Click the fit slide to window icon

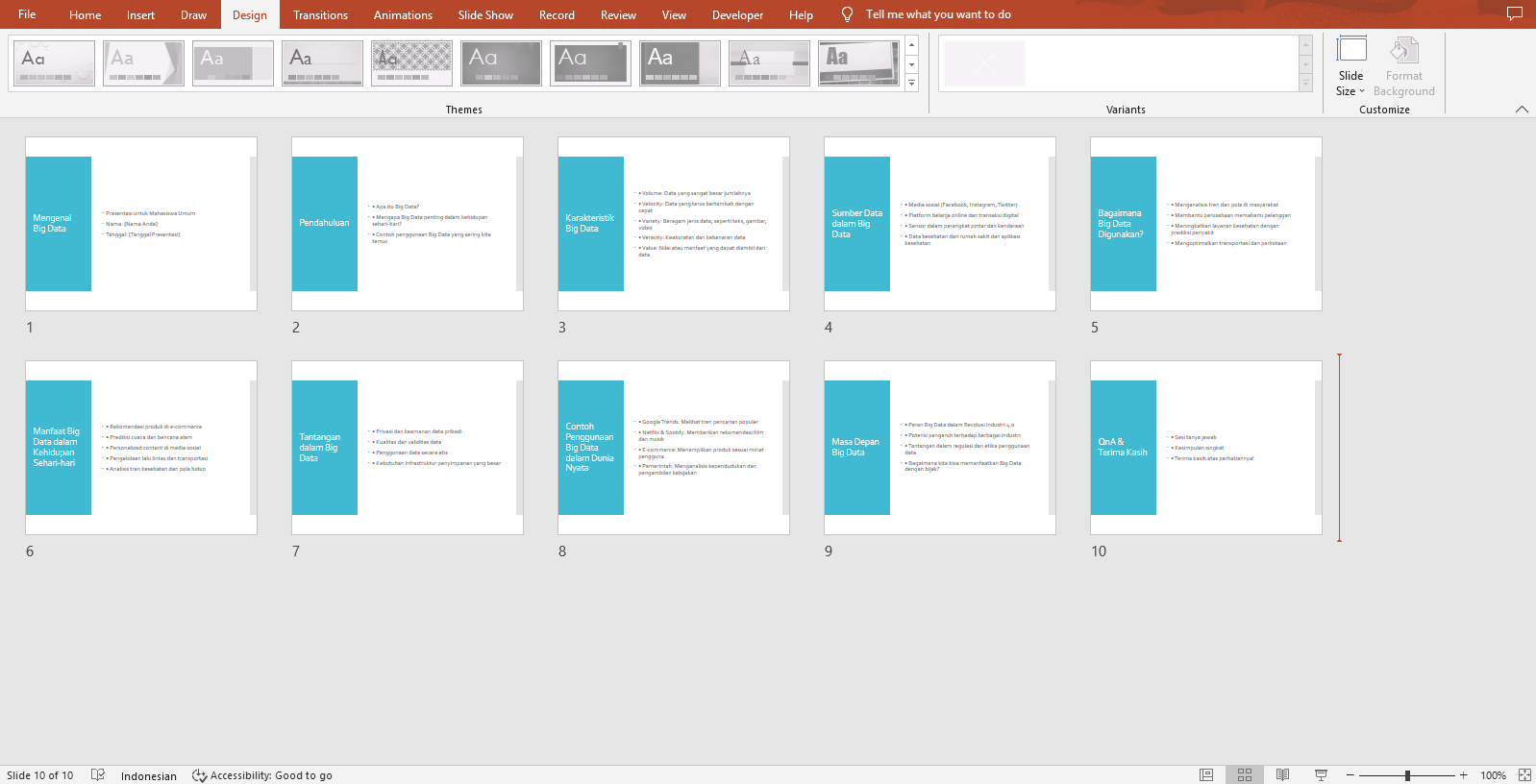[1524, 775]
